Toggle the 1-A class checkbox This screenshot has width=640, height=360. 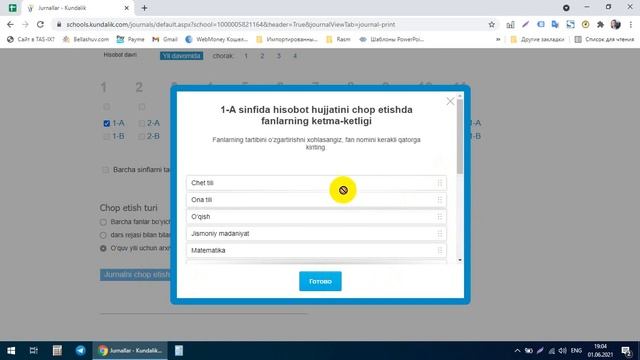[107, 123]
